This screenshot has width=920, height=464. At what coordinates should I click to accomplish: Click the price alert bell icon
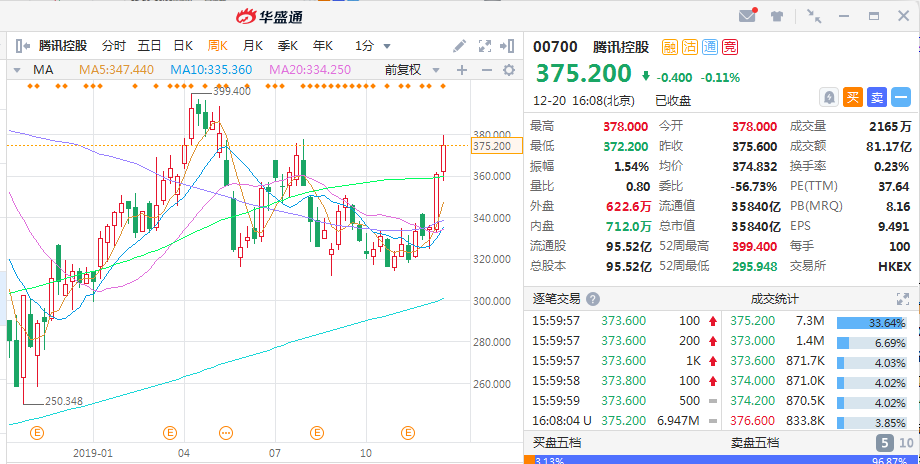coord(829,97)
